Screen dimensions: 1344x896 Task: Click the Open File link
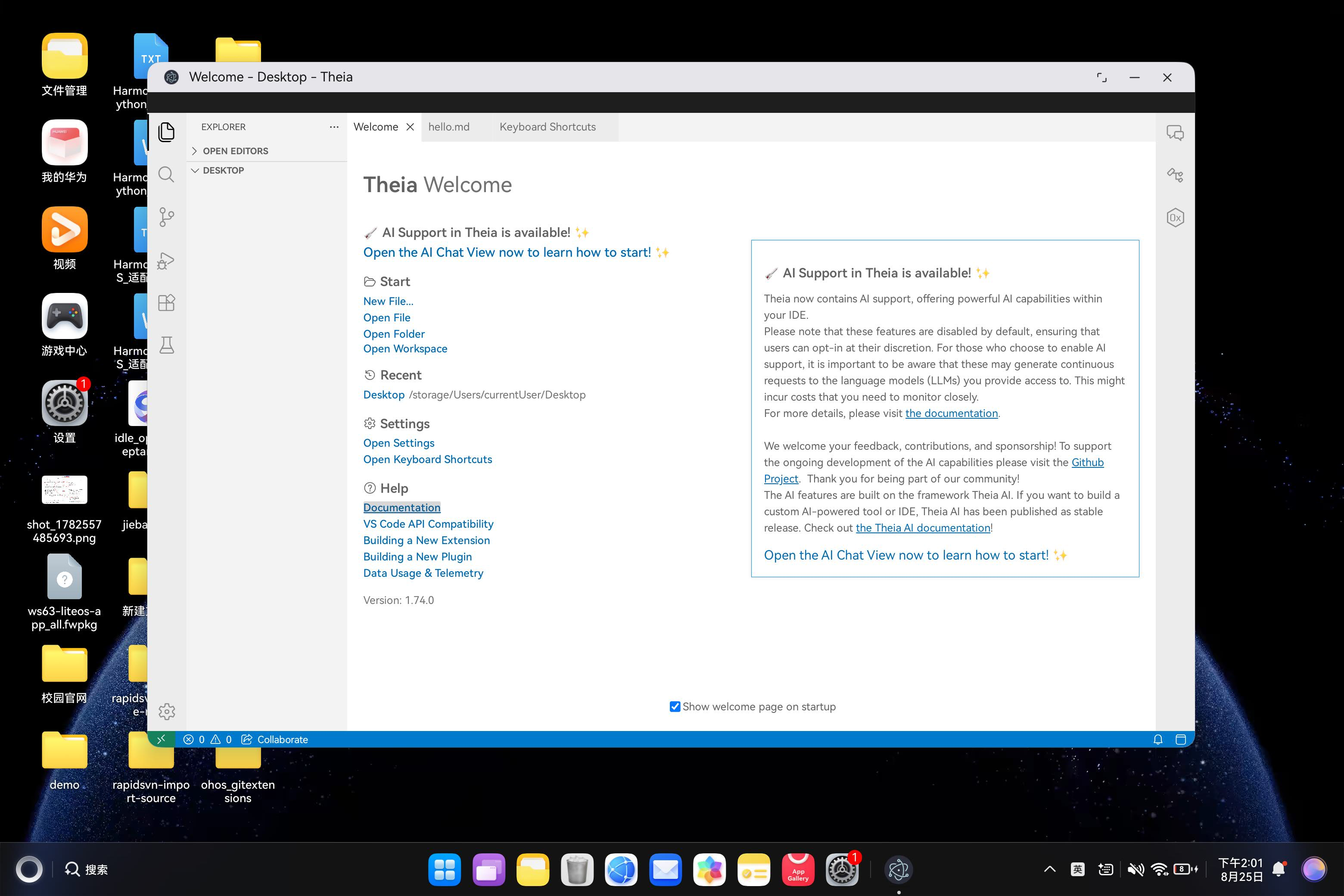(x=387, y=318)
